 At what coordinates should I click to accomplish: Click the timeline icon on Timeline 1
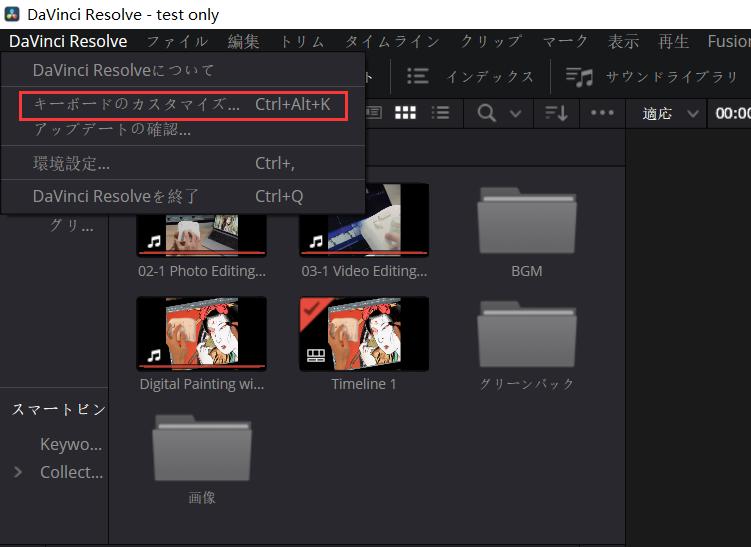coord(316,355)
